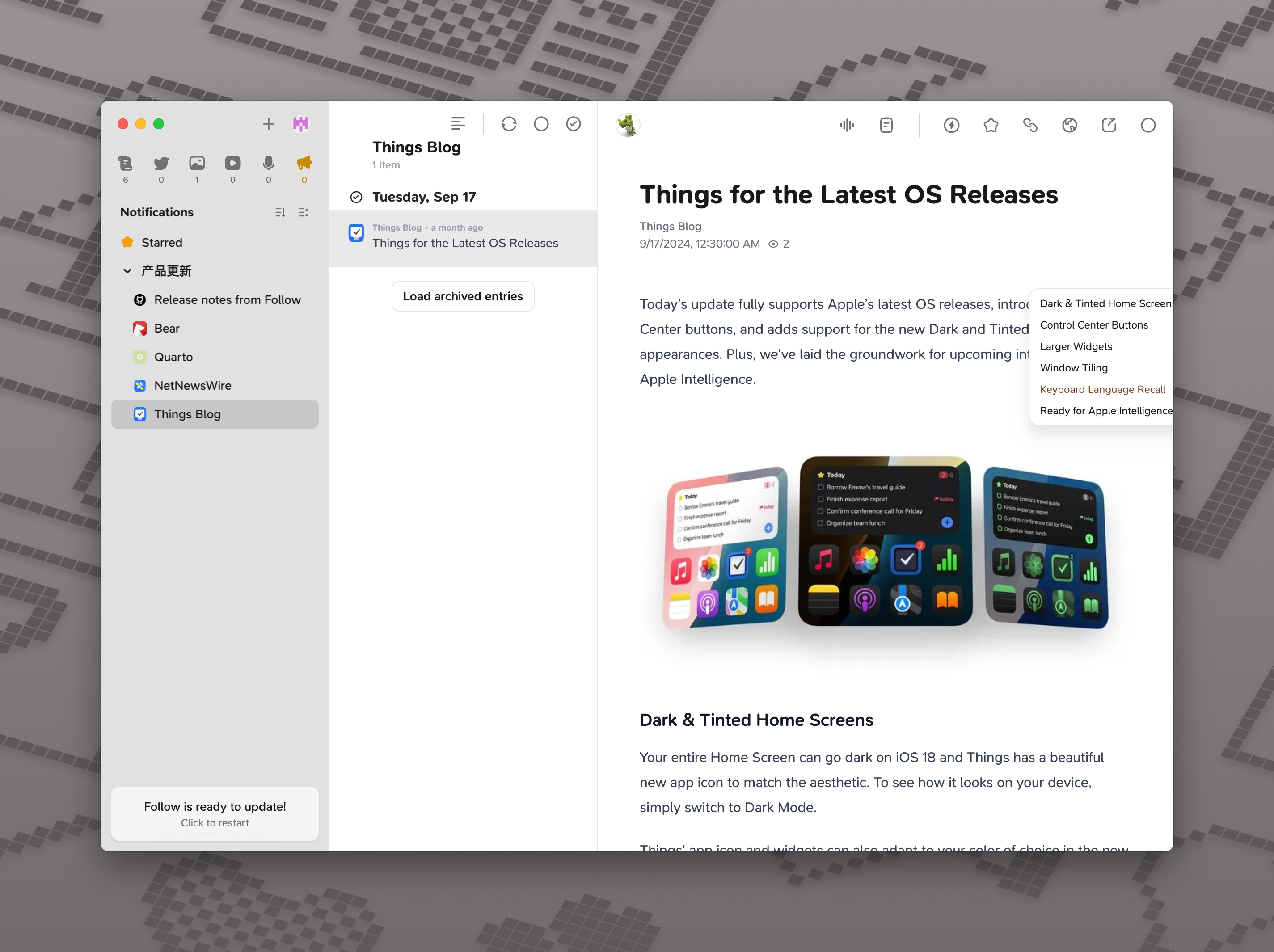Click the entry list layout icon
Viewport: 1274px width, 952px height.
458,124
